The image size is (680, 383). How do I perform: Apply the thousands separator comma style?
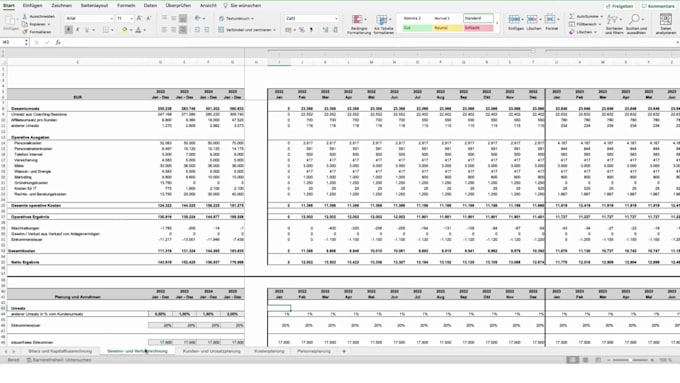[311, 30]
